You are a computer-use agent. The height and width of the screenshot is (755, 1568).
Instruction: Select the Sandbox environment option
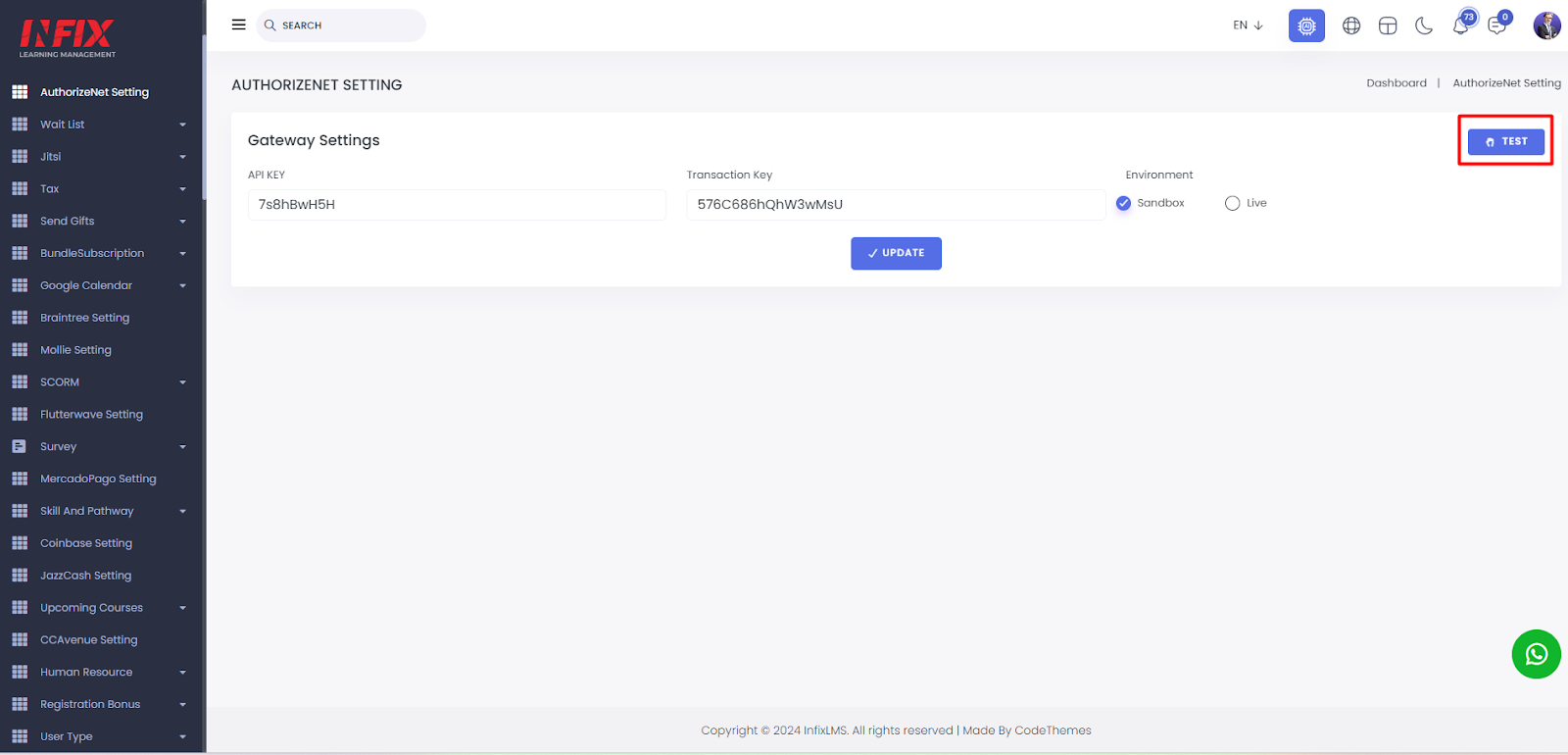tap(1124, 203)
